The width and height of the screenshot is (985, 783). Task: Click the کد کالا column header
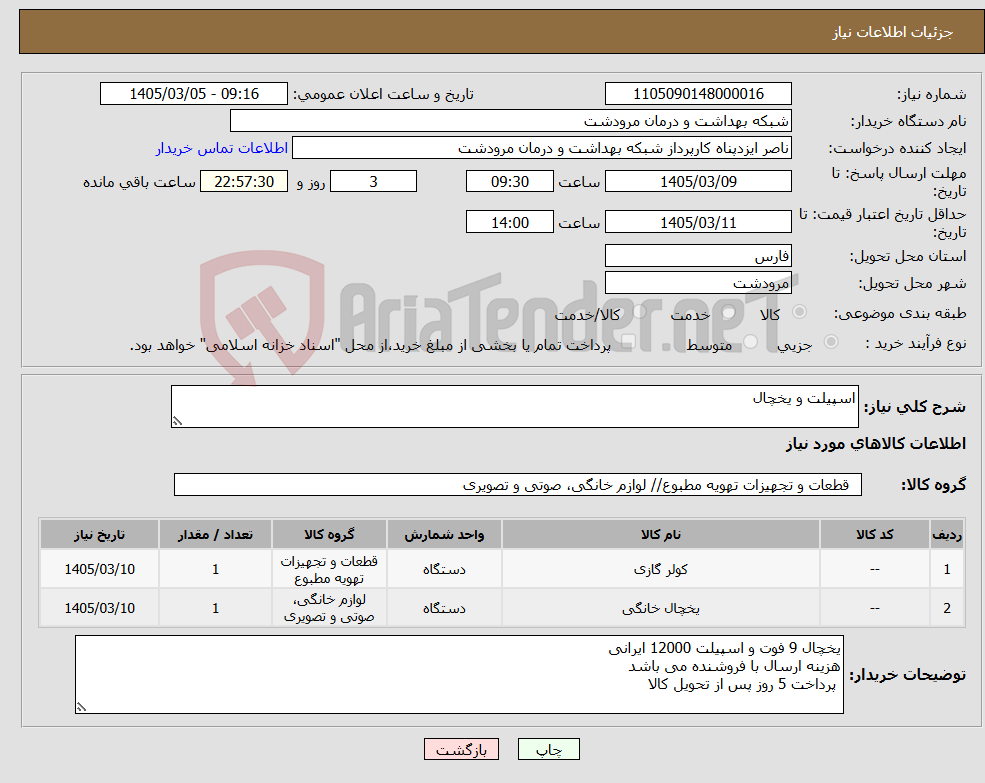(x=874, y=534)
